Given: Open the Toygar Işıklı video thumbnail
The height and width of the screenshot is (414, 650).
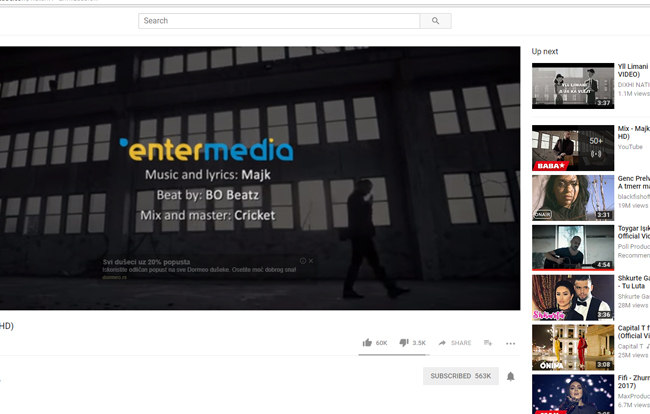Looking at the screenshot, I should click(x=573, y=247).
